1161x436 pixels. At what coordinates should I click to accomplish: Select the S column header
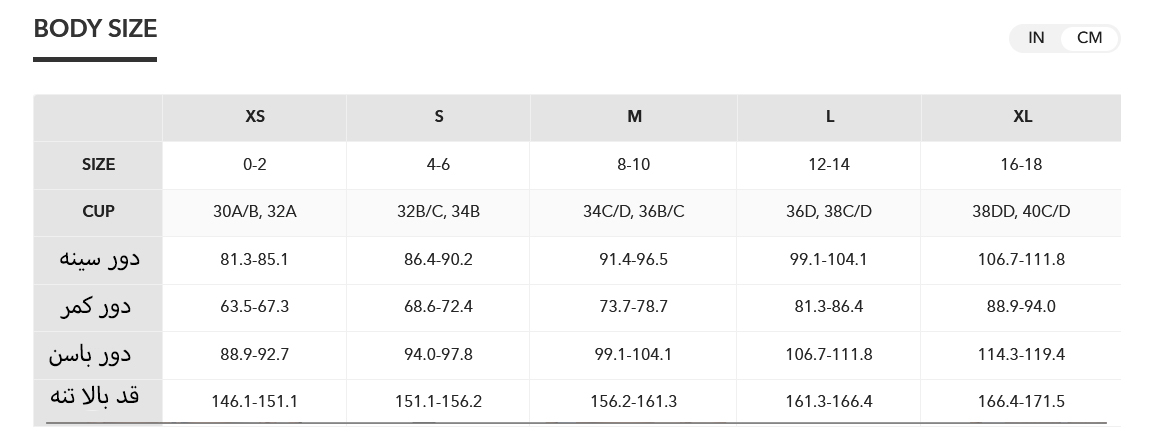click(438, 117)
